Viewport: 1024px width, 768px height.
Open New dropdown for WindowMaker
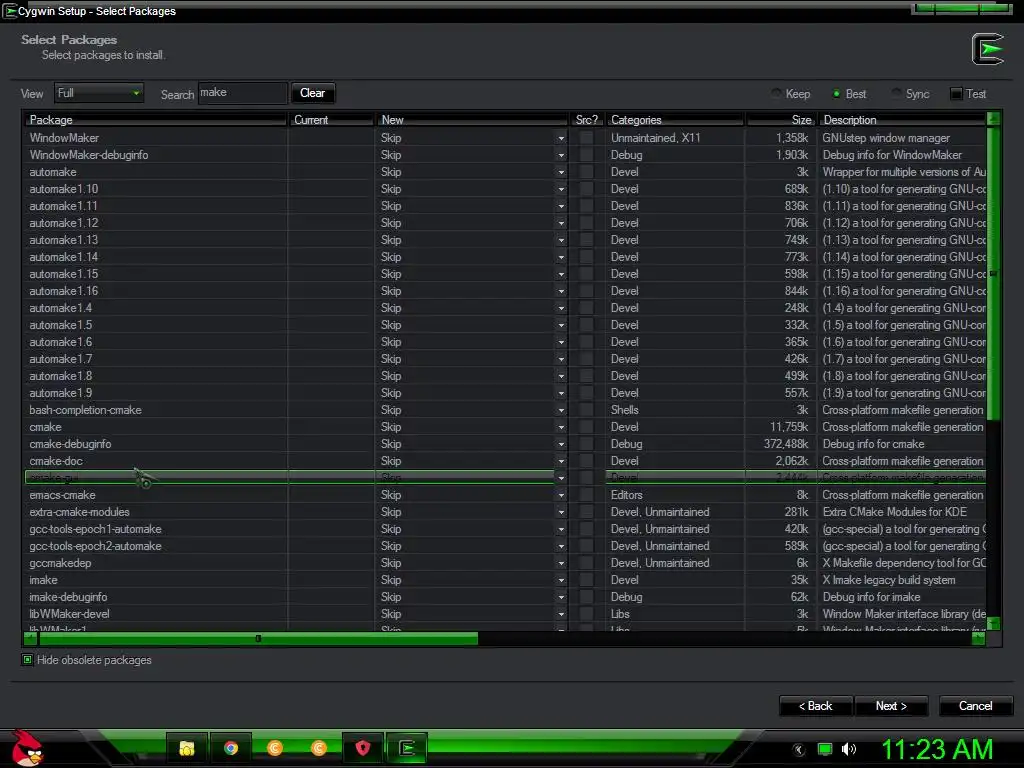(x=561, y=138)
